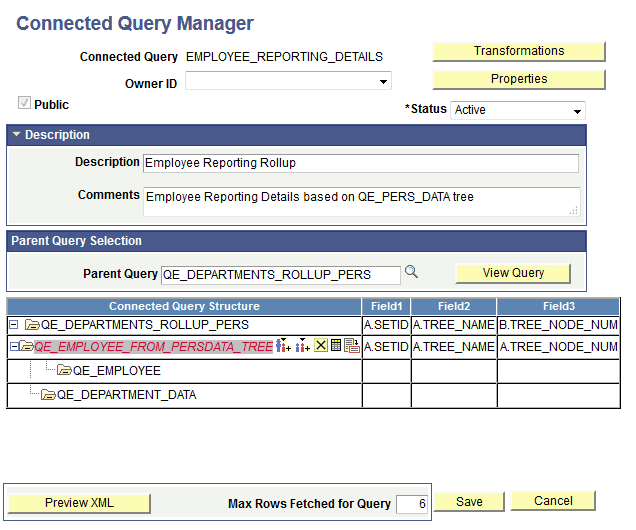
Task: Click the Preview XML button
Action: 79,503
